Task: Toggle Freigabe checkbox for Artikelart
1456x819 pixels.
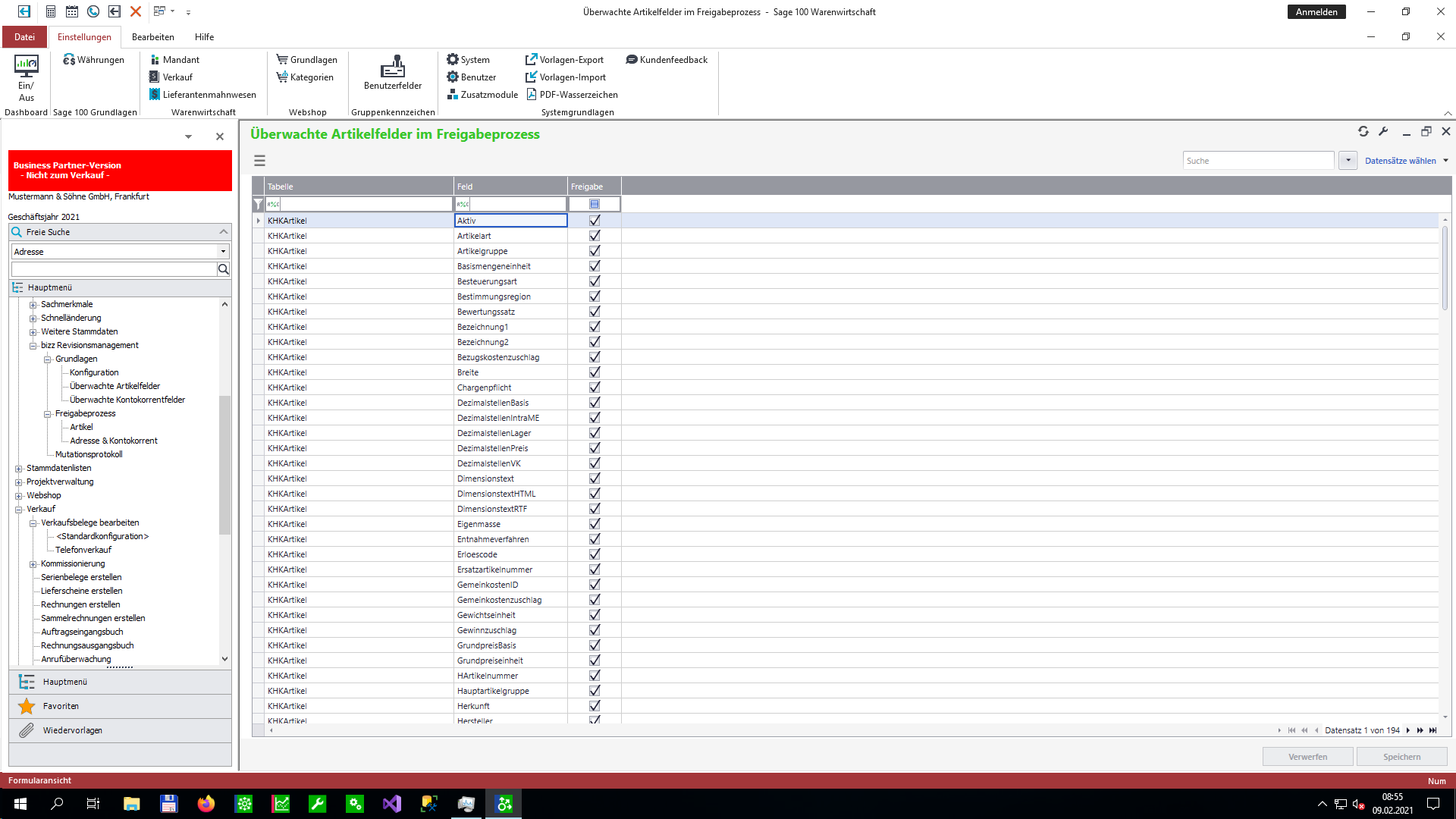Action: (595, 236)
